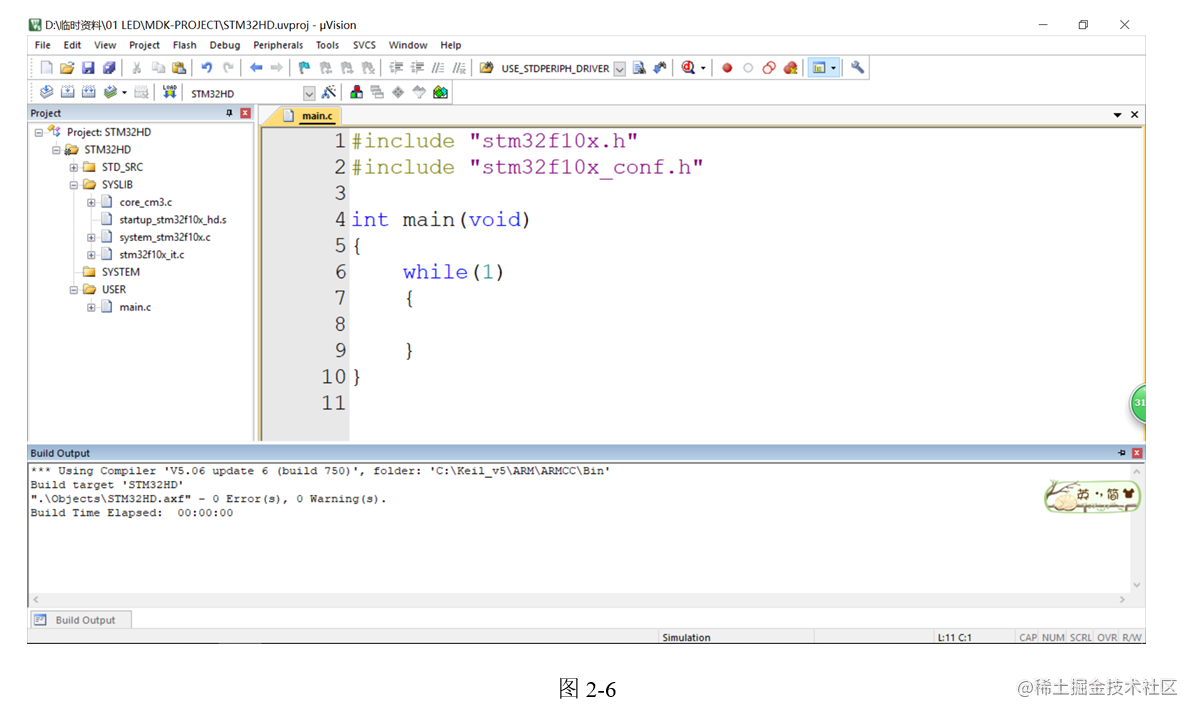Click the Build Output horizontal scrollbar
Viewport: 1198px width, 718px height.
pyautogui.click(x=578, y=600)
